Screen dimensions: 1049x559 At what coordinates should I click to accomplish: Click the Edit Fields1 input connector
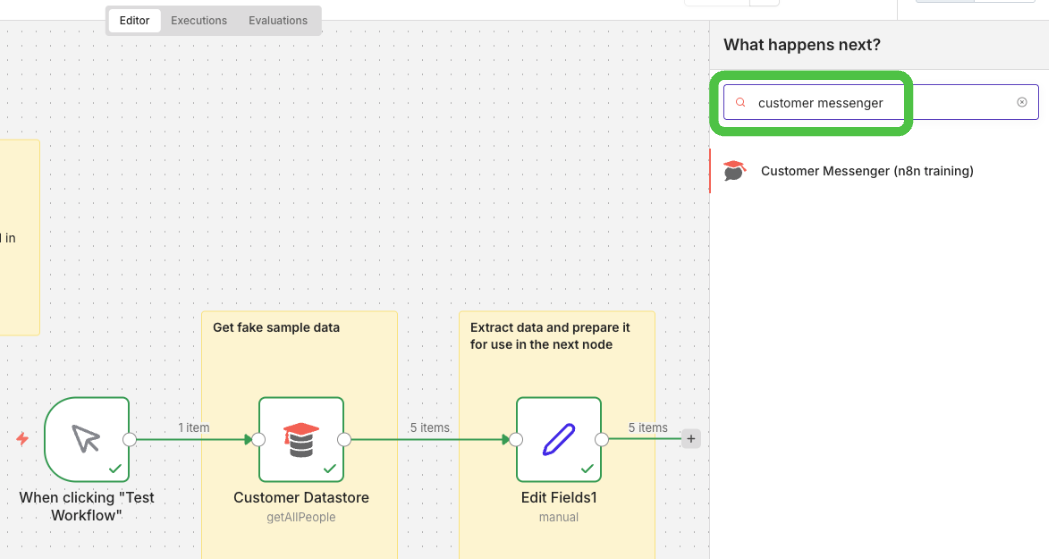pos(516,439)
